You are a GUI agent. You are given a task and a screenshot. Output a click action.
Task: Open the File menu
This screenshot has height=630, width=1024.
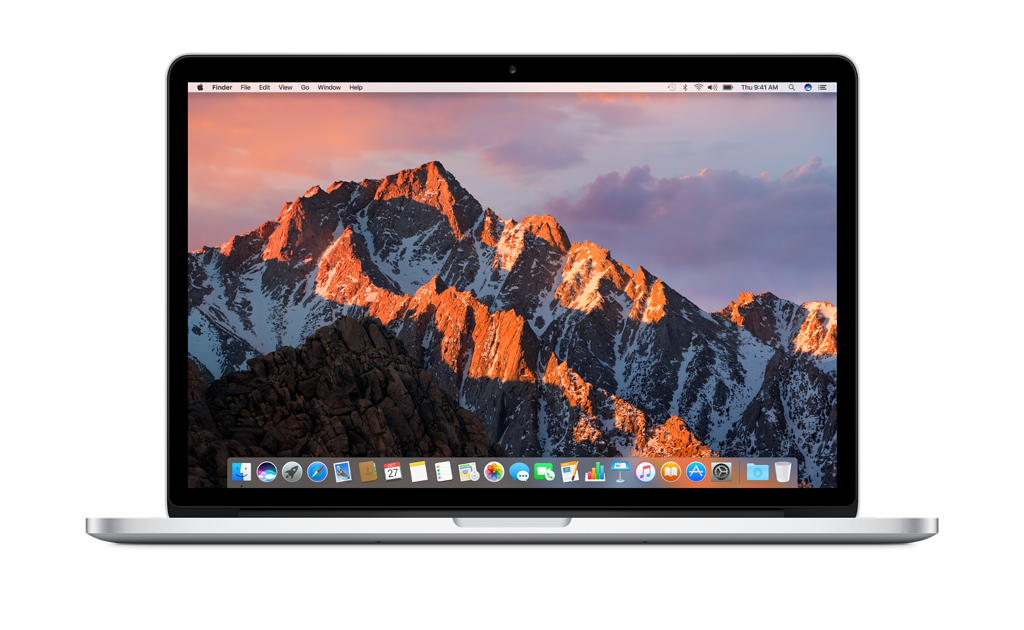tap(246, 87)
